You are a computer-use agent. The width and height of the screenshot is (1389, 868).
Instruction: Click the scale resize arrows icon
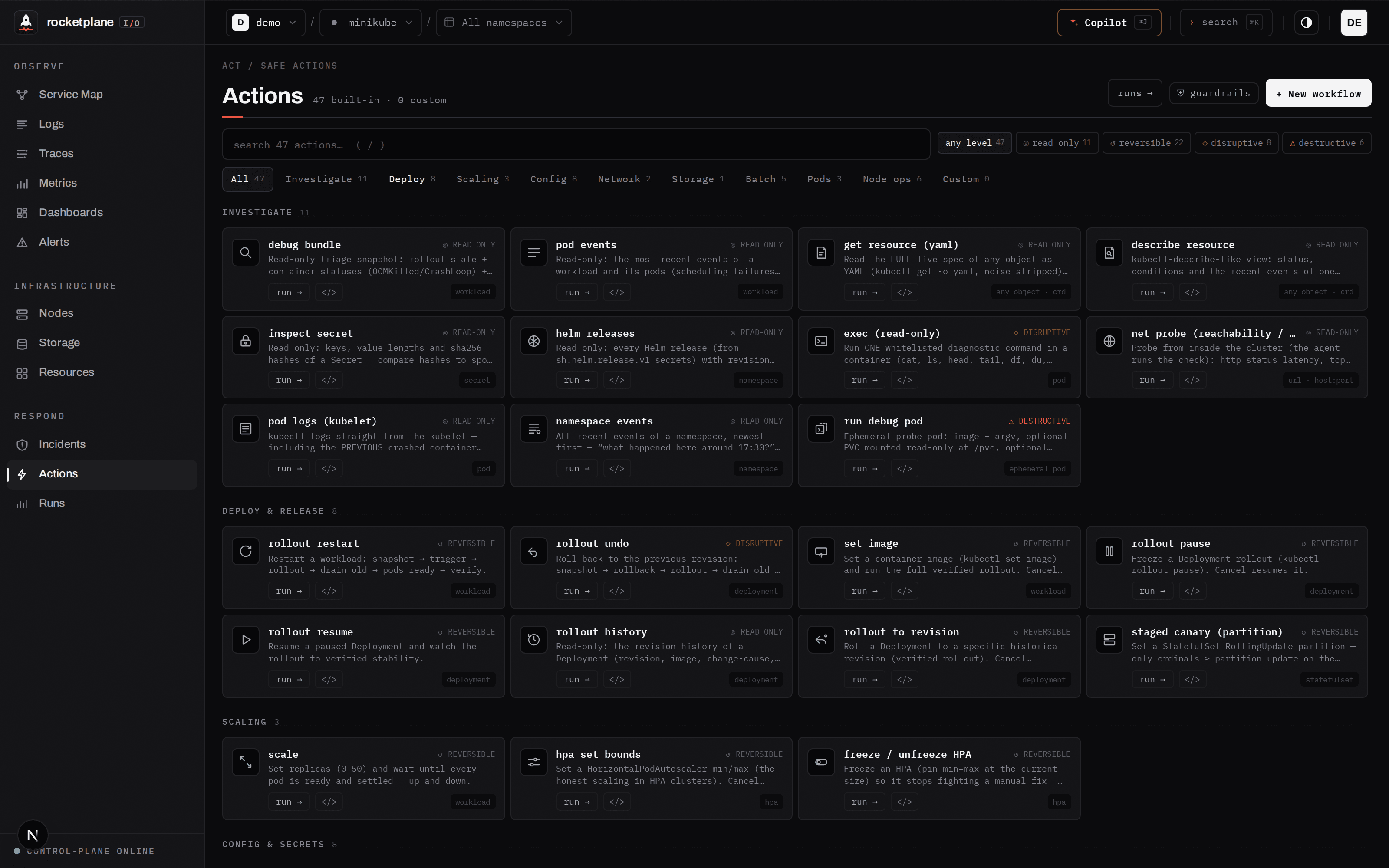[246, 763]
